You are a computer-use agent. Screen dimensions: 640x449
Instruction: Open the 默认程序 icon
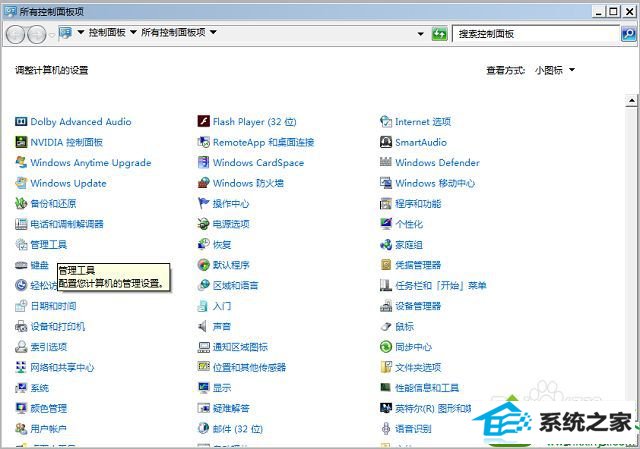203,265
